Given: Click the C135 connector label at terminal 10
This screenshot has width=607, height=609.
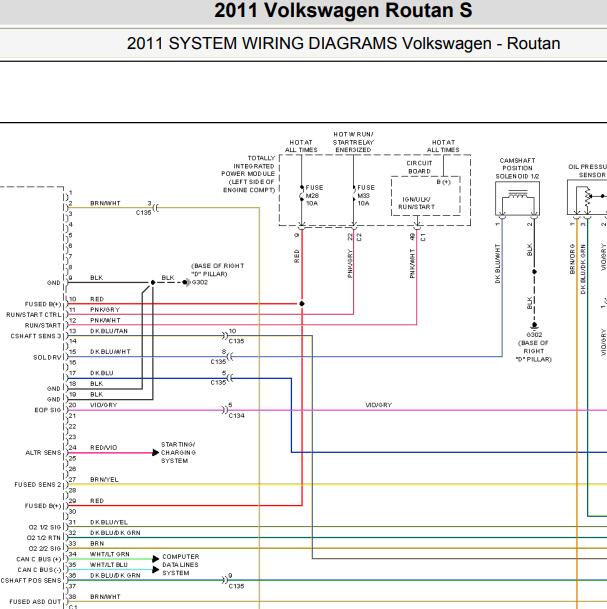Looking at the screenshot, I should pyautogui.click(x=237, y=341).
